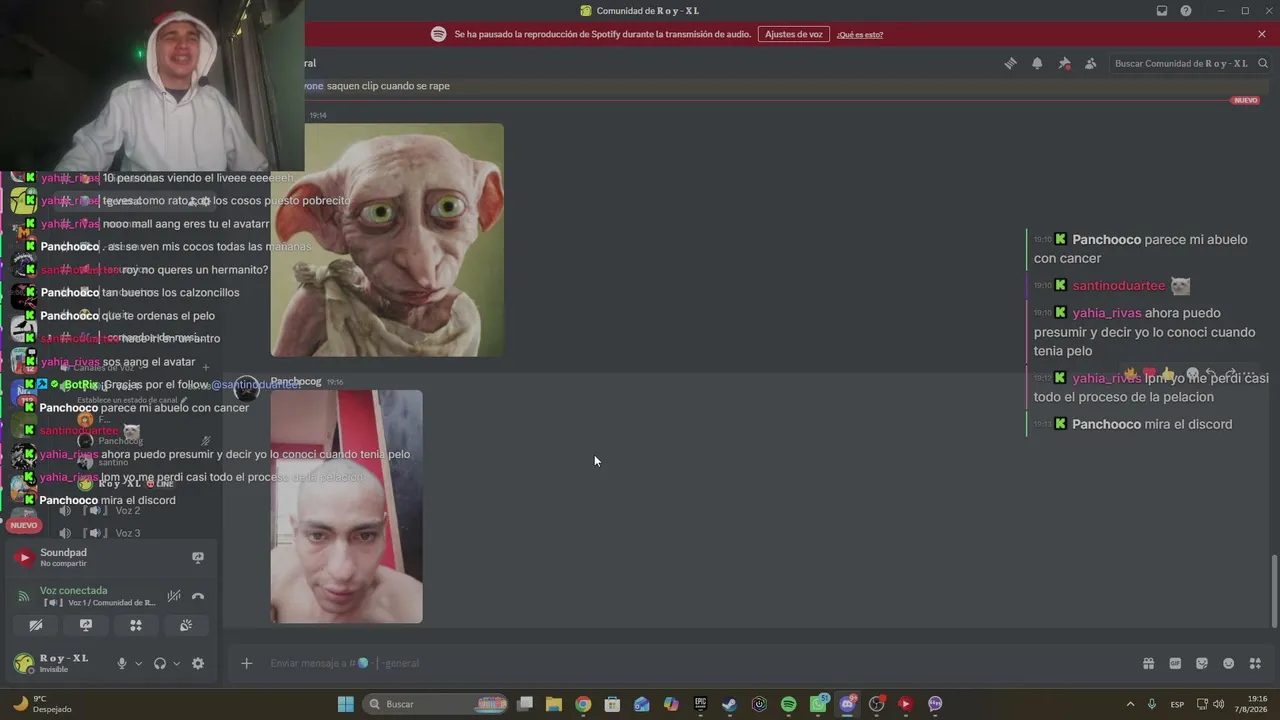The height and width of the screenshot is (720, 1280).
Task: Open Task View on the taskbar
Action: 525,704
